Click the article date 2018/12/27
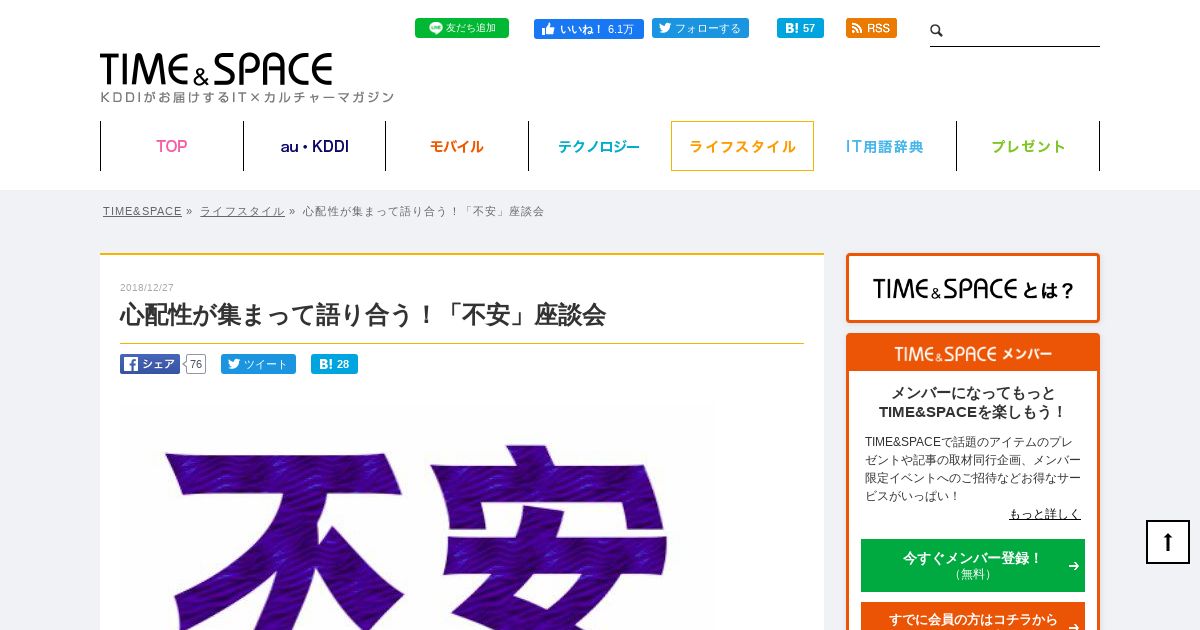The image size is (1200, 630). [x=147, y=288]
